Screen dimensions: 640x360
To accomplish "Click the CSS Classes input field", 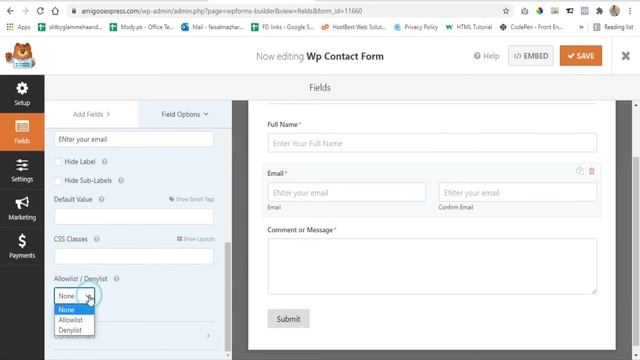I will 134,256.
